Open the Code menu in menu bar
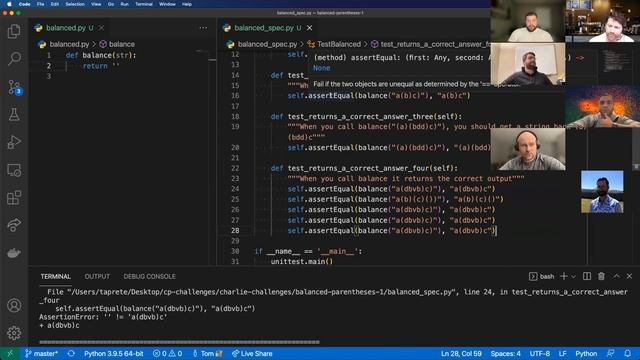This screenshot has height=360, width=640. [x=24, y=4]
